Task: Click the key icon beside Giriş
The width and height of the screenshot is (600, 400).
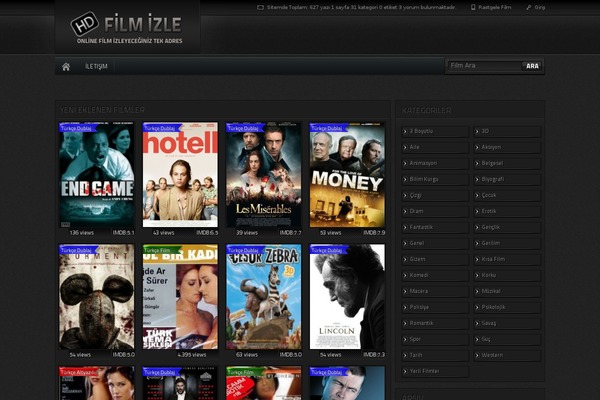Action: pos(529,7)
